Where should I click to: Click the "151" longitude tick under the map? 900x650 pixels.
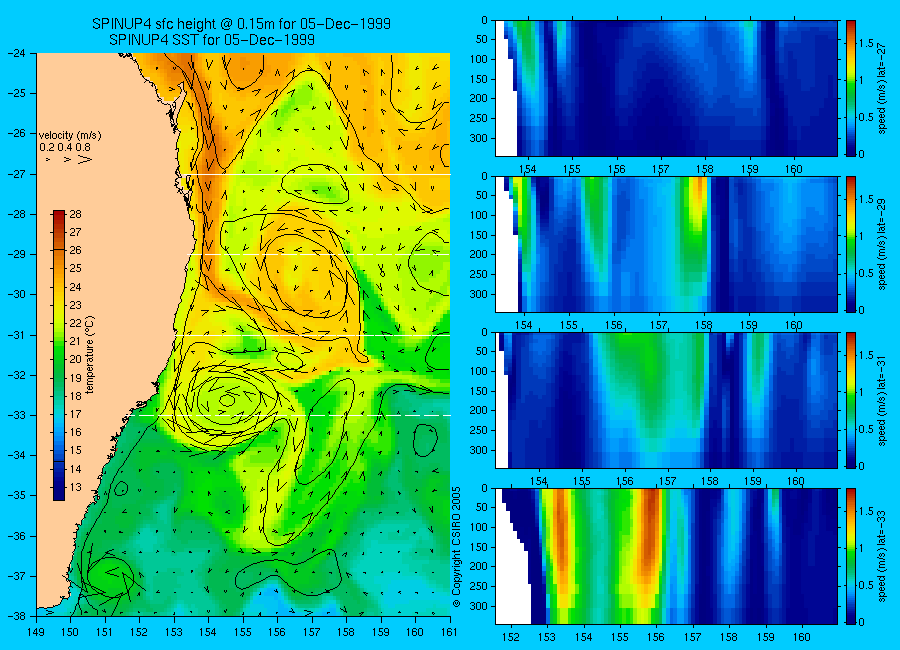click(x=105, y=632)
